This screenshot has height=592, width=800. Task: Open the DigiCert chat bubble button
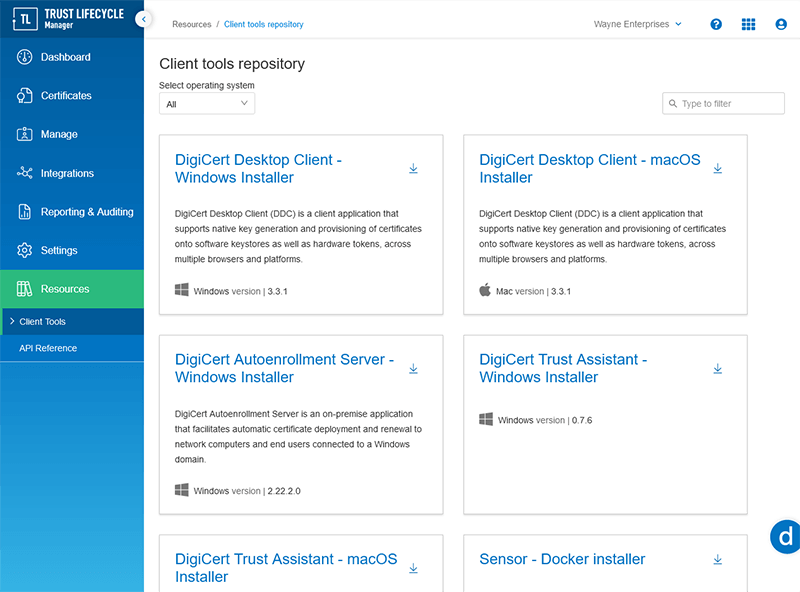click(786, 536)
